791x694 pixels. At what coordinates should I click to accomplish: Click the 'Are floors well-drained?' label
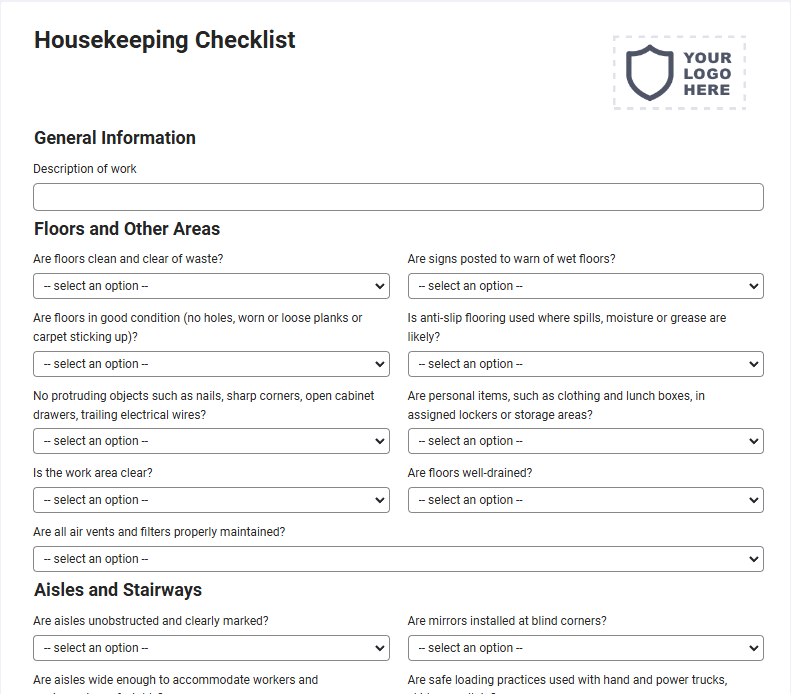coord(470,473)
